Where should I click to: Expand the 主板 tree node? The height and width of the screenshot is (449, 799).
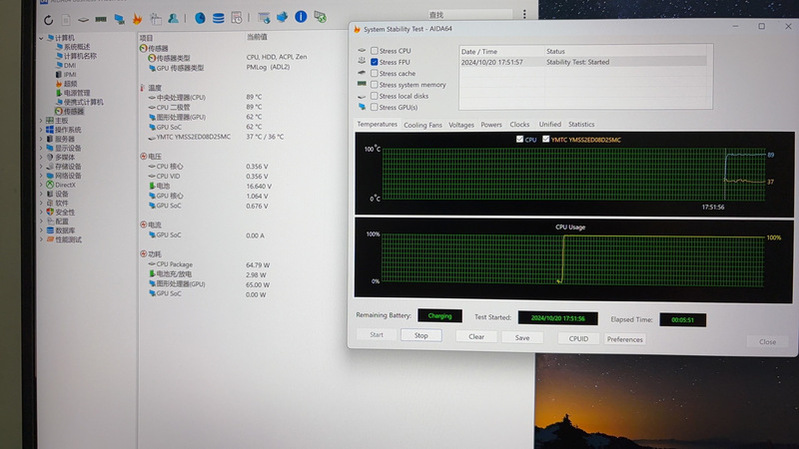pyautogui.click(x=41, y=121)
